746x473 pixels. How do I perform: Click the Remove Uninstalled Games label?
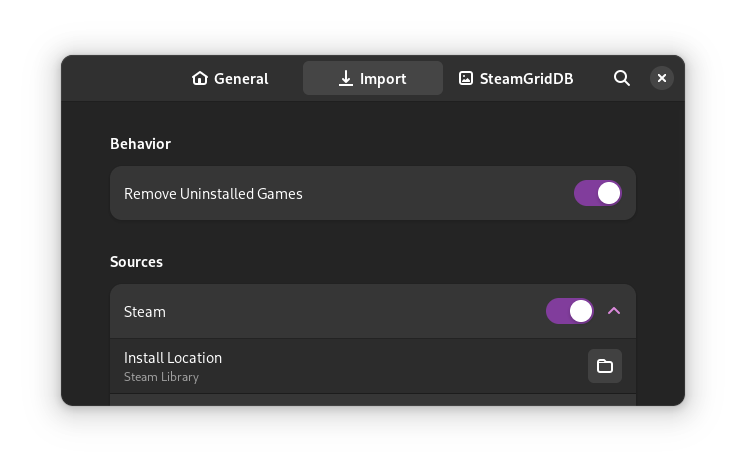(213, 194)
